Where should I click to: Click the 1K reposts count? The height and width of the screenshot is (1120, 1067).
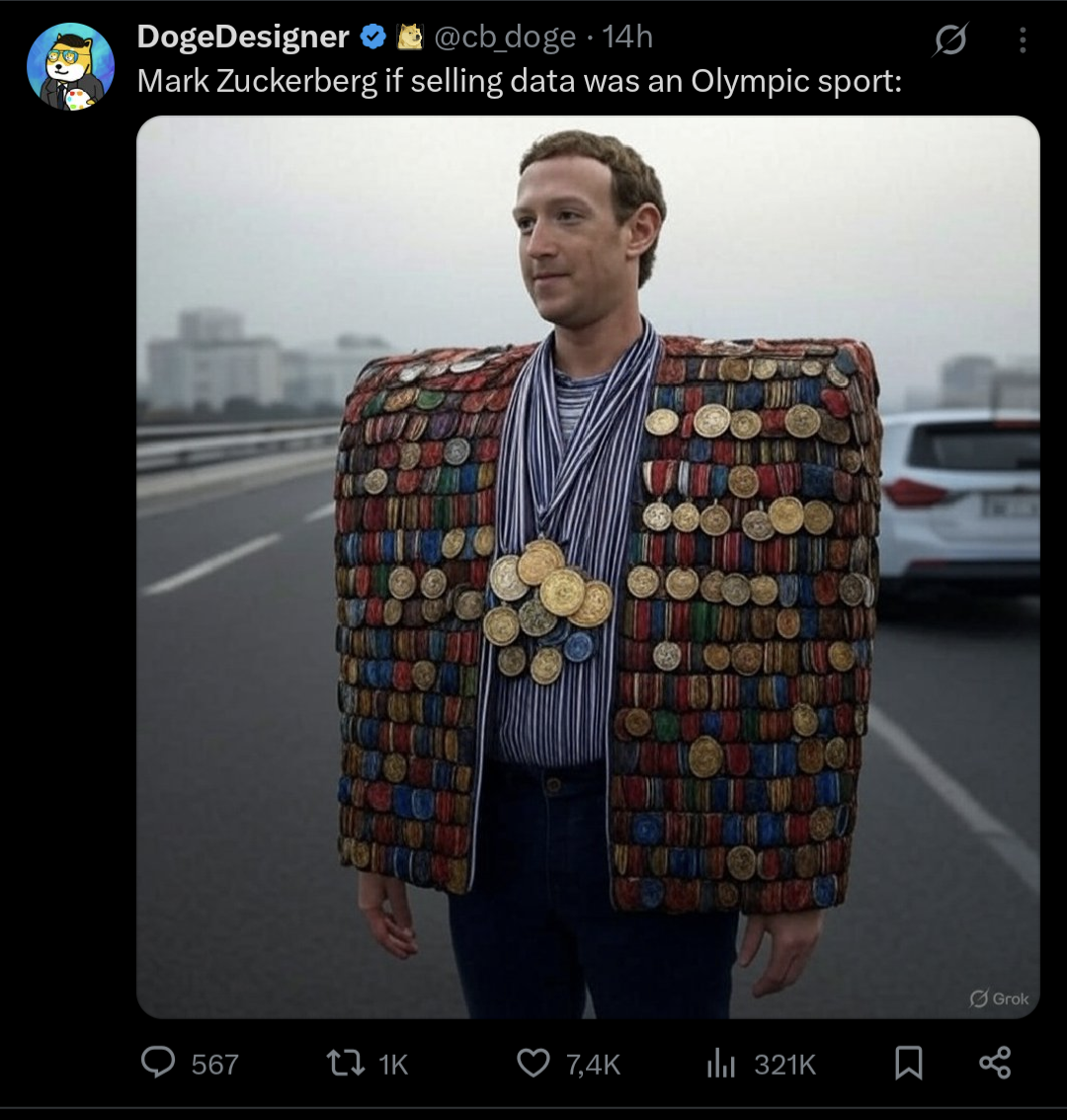pos(393,1065)
